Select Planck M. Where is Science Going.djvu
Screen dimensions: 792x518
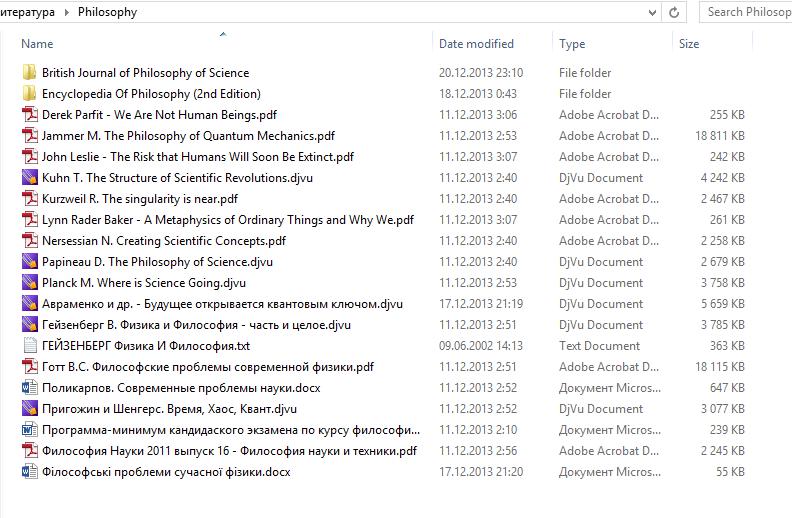click(x=144, y=283)
